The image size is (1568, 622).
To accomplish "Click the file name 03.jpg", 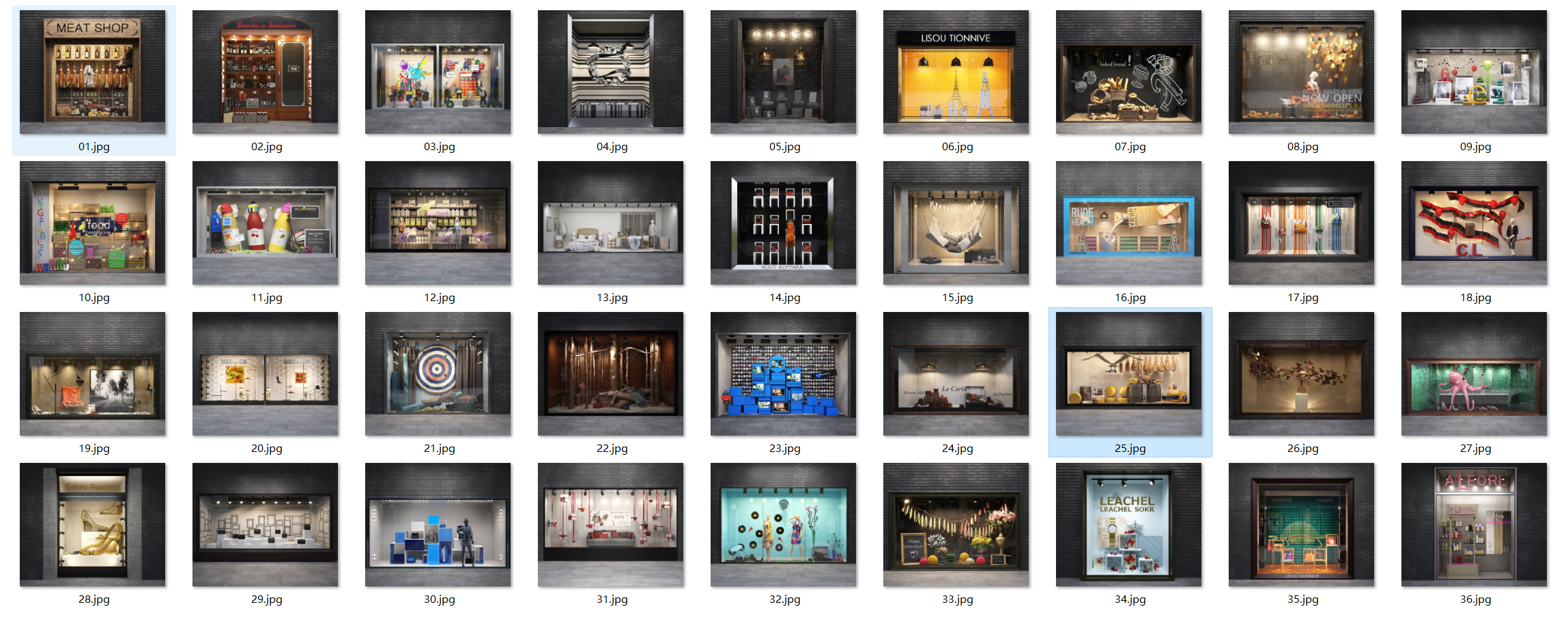I will (x=440, y=147).
